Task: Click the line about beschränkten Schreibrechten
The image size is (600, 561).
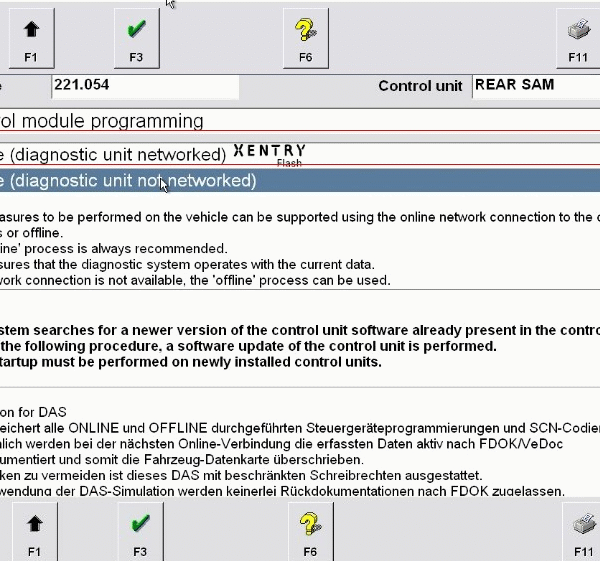Action: (241, 476)
